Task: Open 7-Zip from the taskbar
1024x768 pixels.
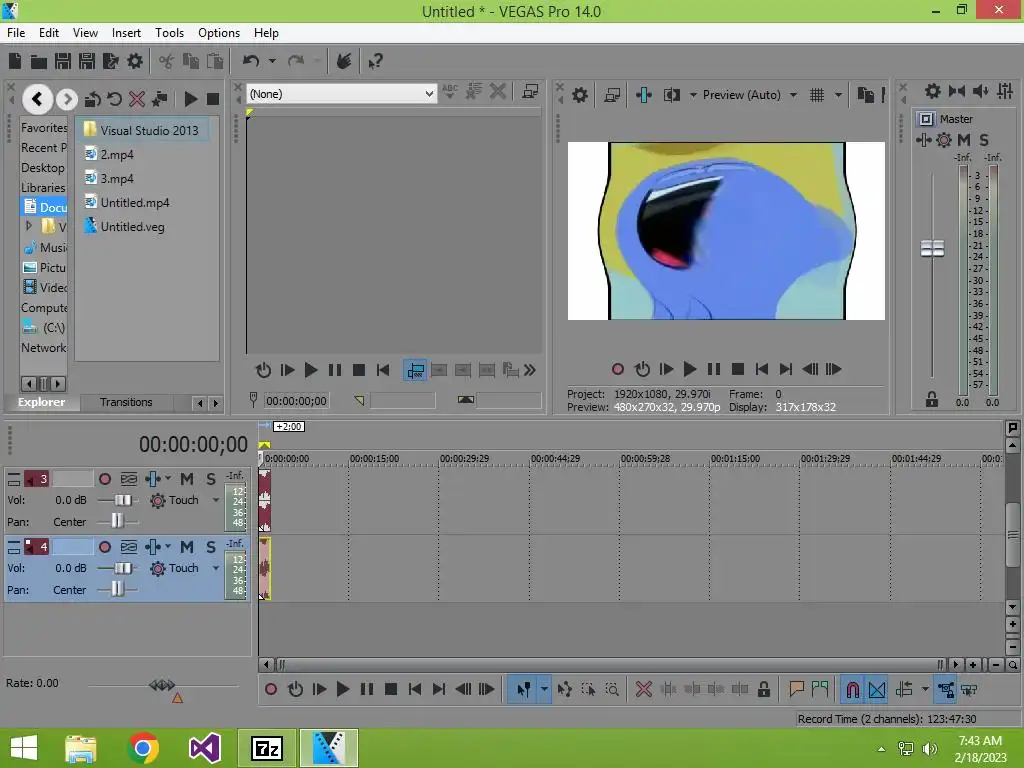Action: [x=266, y=748]
